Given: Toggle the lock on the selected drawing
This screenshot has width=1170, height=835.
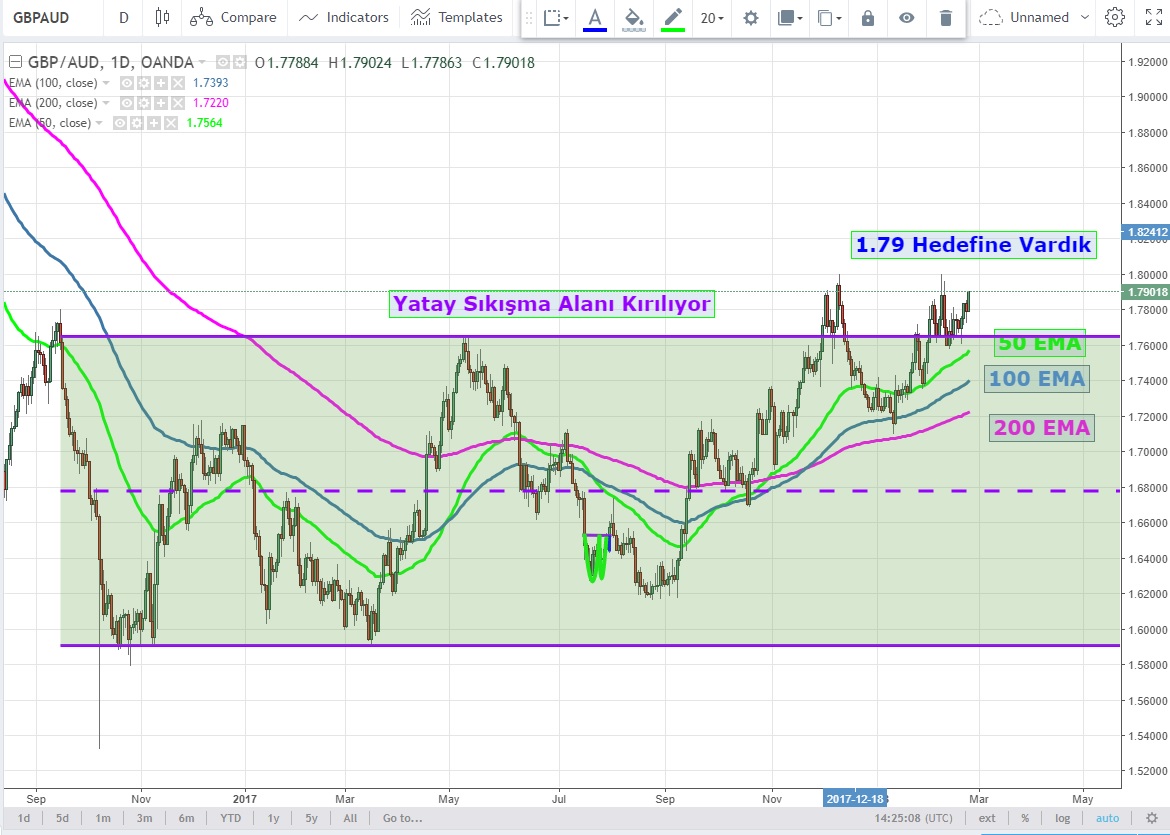Looking at the screenshot, I should [868, 18].
